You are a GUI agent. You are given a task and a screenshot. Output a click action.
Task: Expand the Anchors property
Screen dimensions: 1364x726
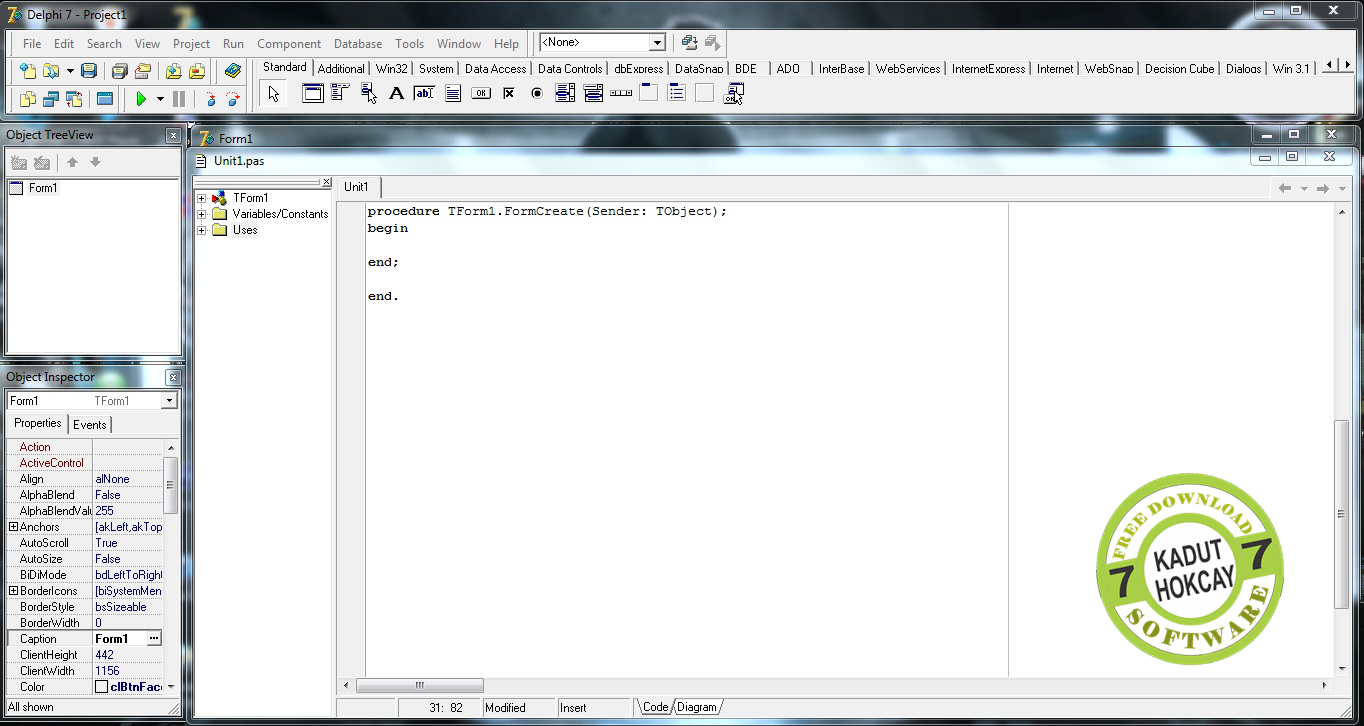click(14, 527)
